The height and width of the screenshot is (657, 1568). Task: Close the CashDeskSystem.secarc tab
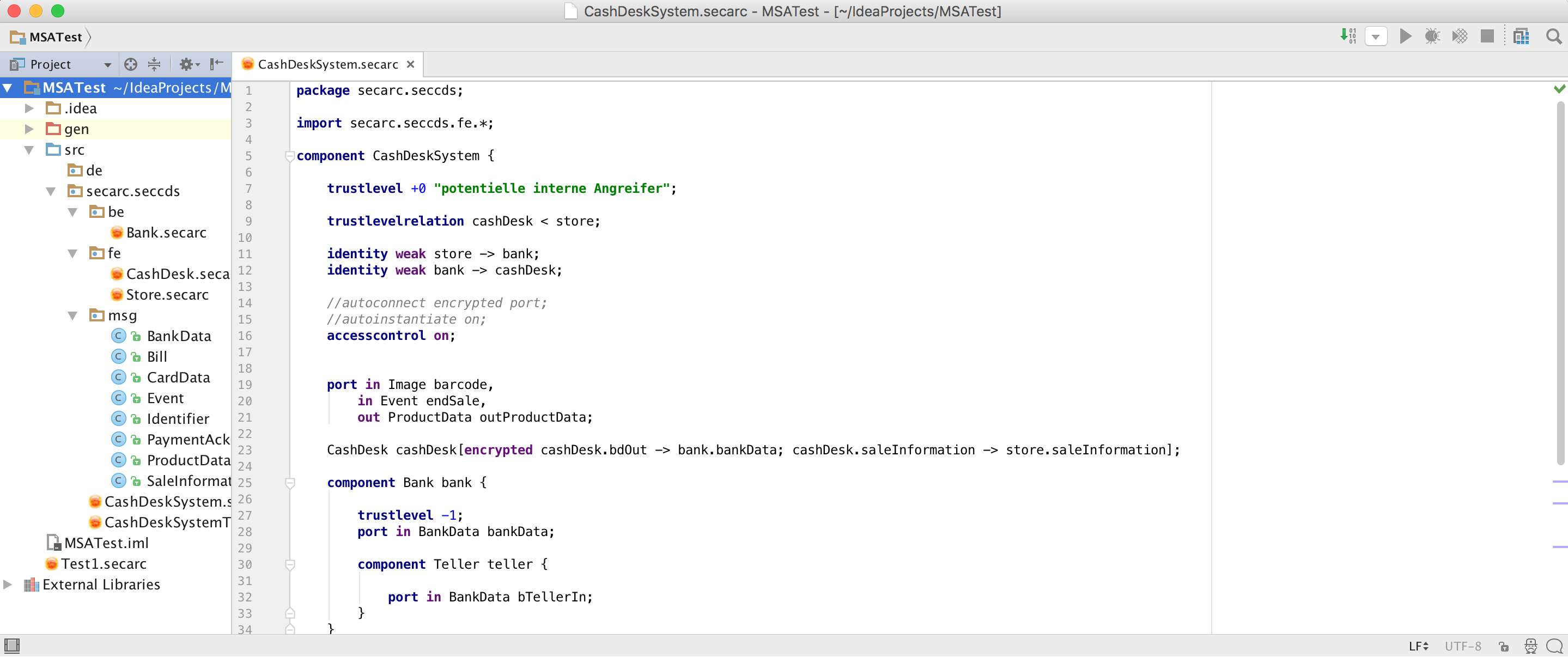410,64
